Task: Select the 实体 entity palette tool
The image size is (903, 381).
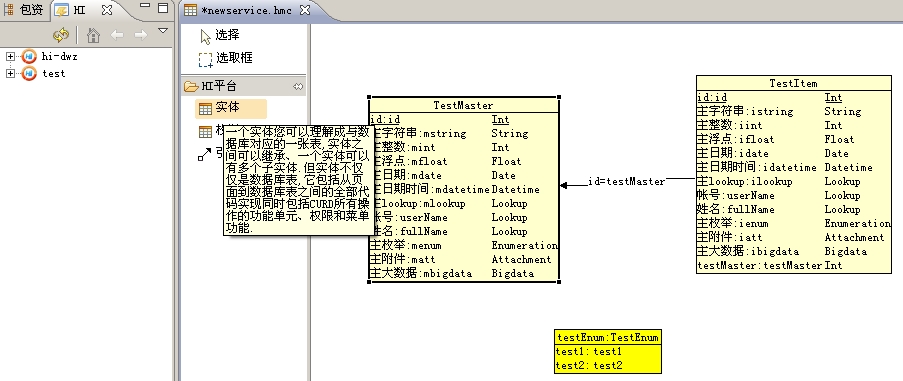Action: tap(230, 108)
